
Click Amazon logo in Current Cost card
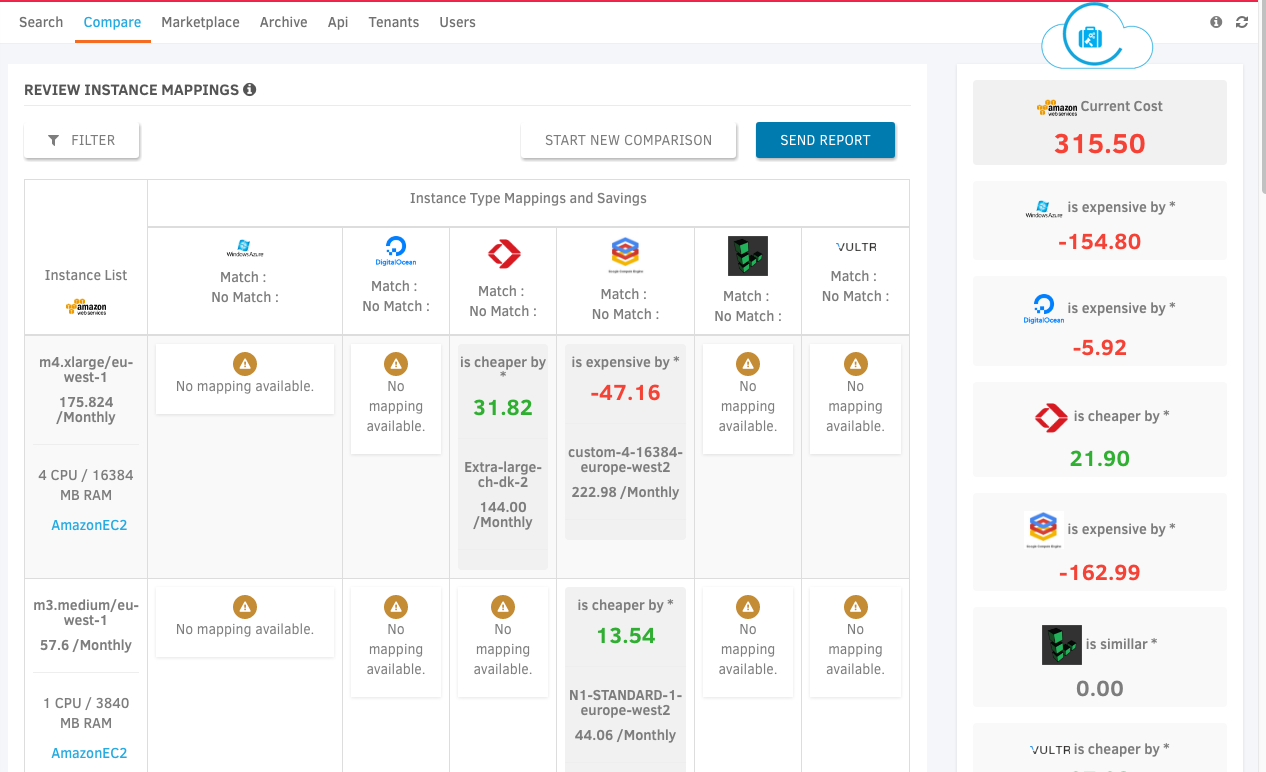tap(1057, 107)
